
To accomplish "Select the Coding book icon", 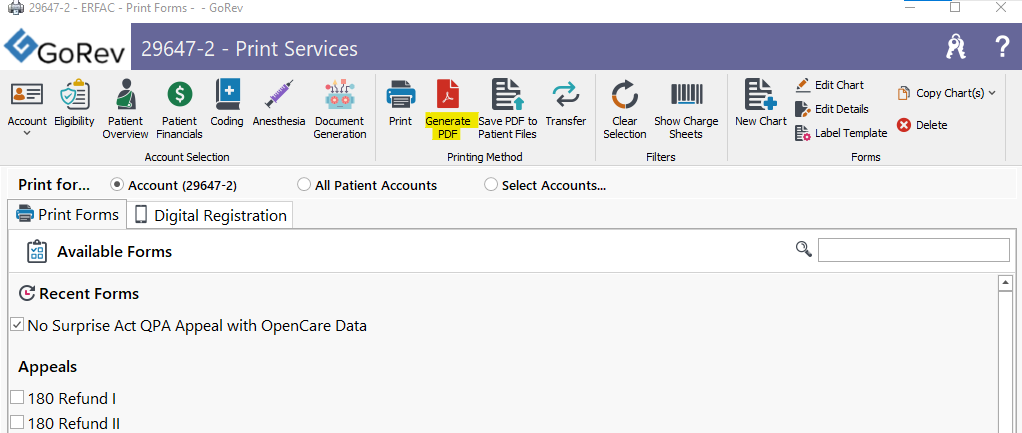I will (x=227, y=95).
